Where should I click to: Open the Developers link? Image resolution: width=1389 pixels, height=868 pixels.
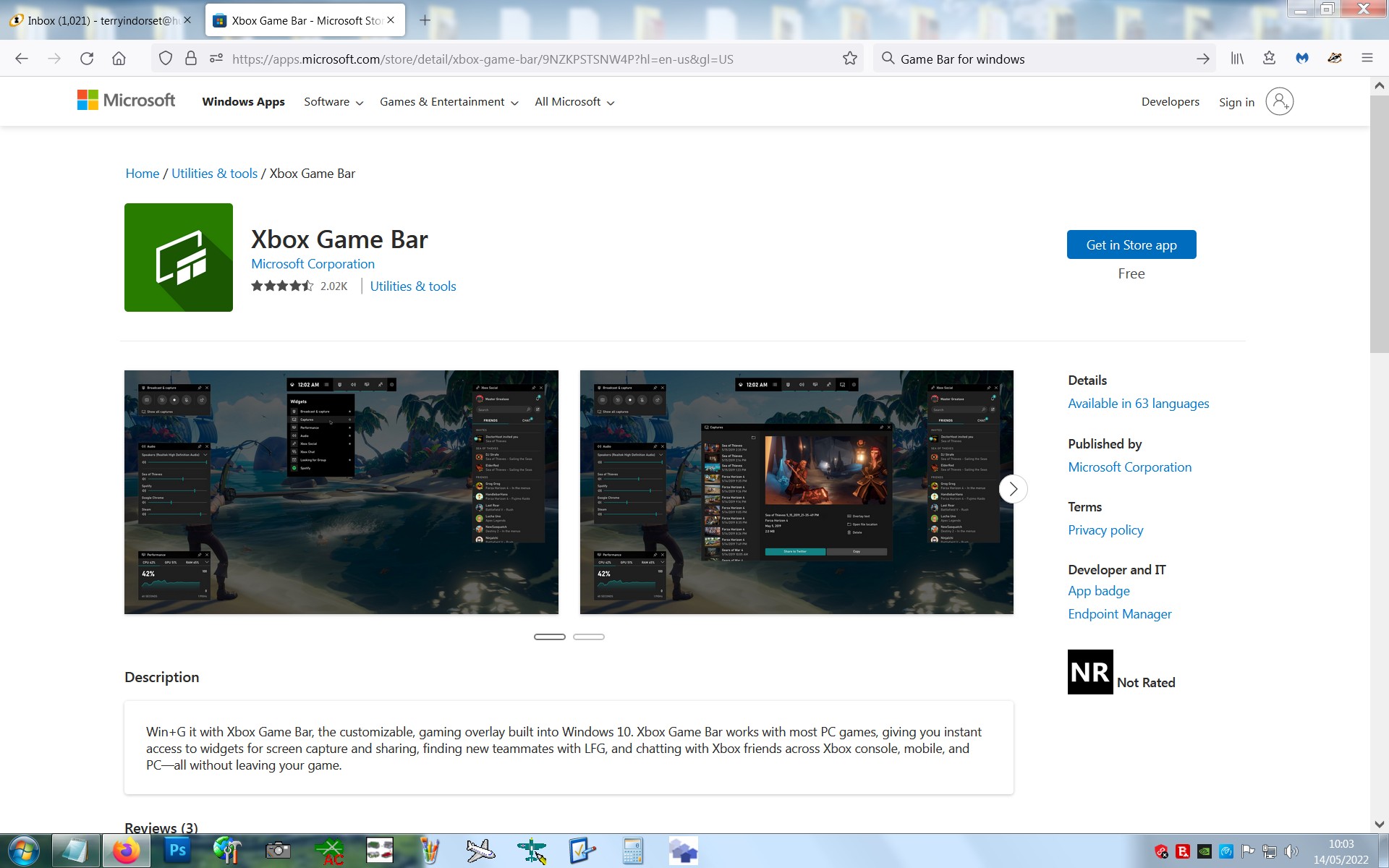(x=1170, y=102)
